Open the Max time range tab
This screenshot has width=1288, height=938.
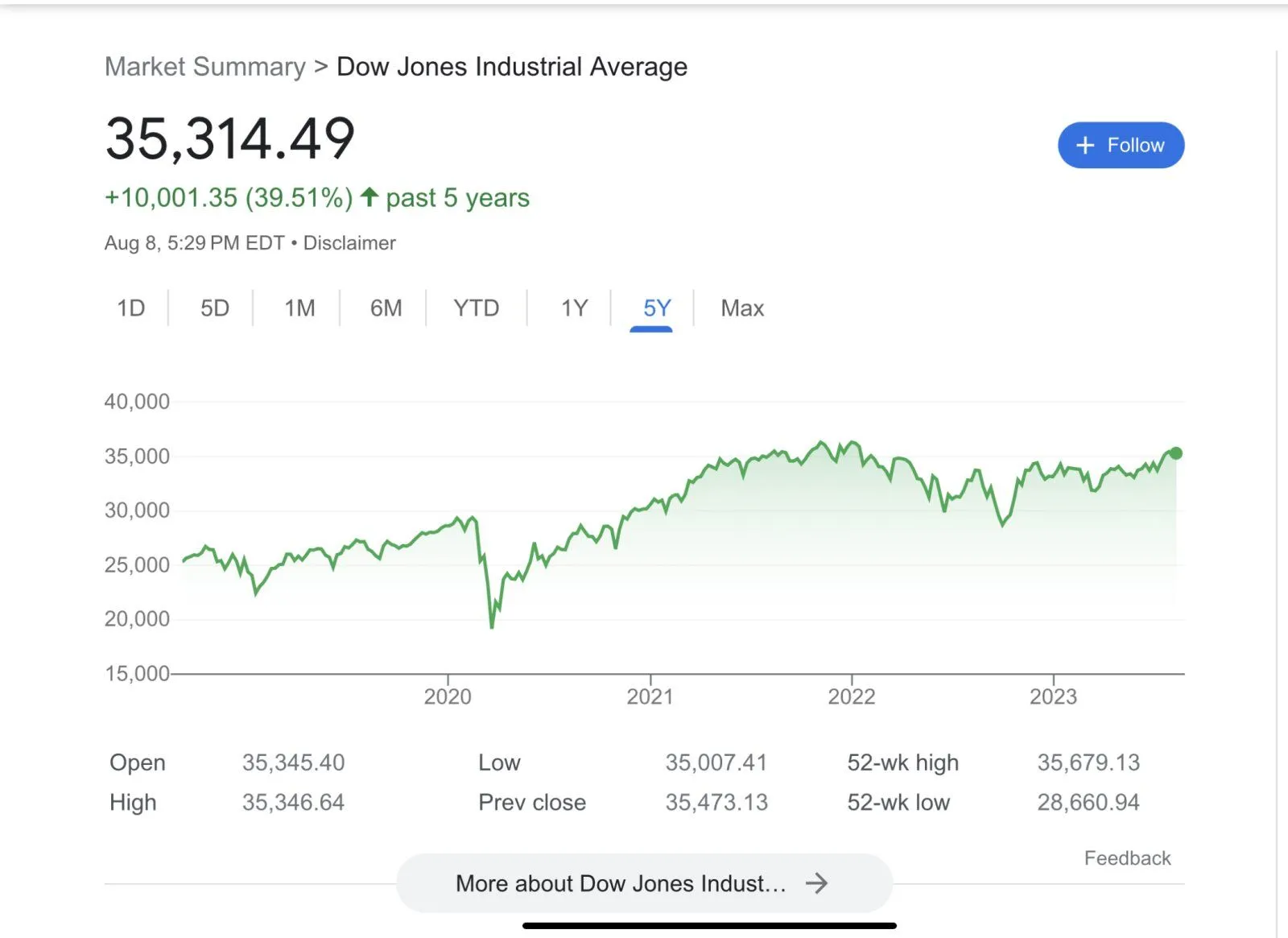[x=742, y=308]
